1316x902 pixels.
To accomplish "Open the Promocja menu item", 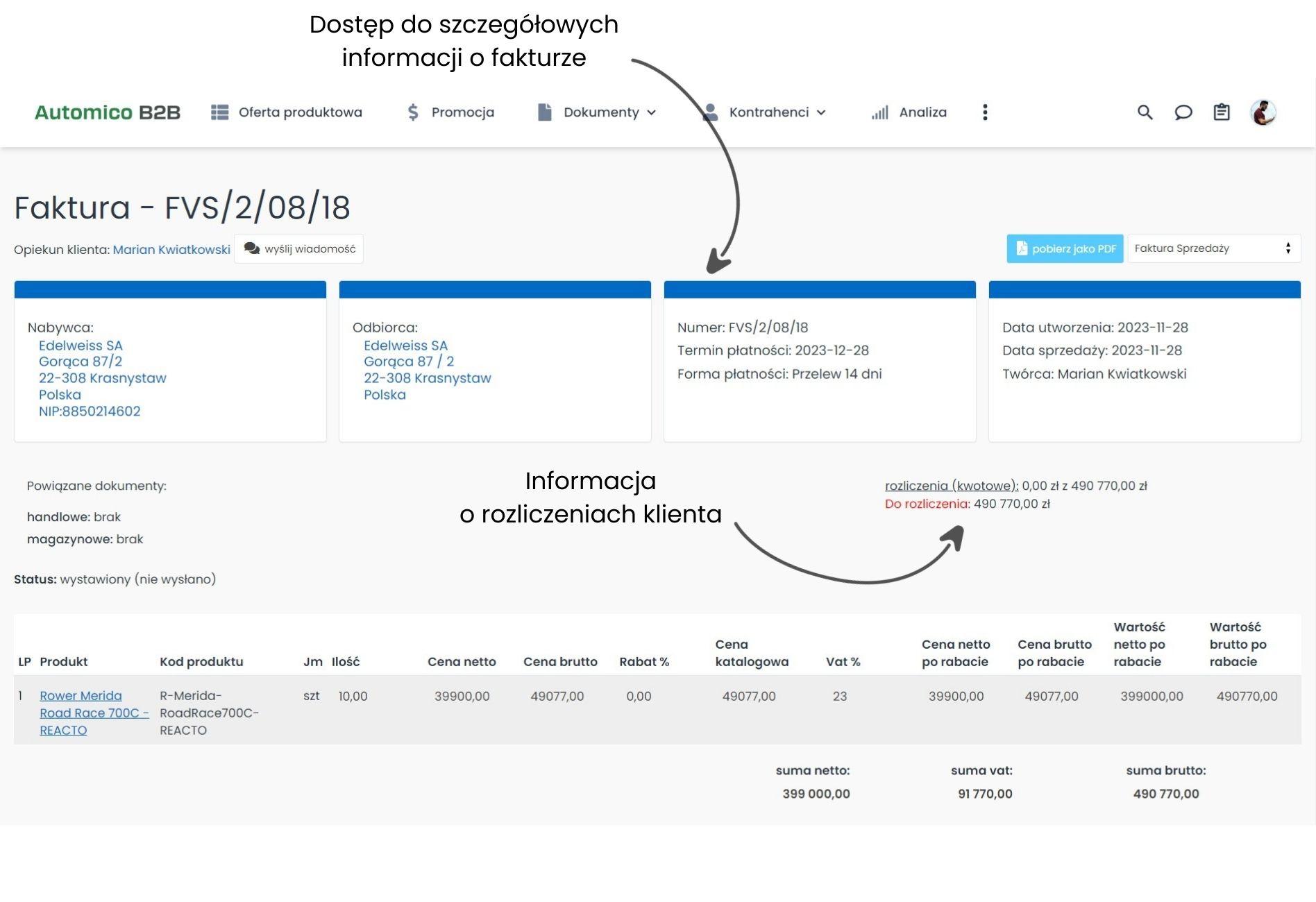I will [x=462, y=112].
